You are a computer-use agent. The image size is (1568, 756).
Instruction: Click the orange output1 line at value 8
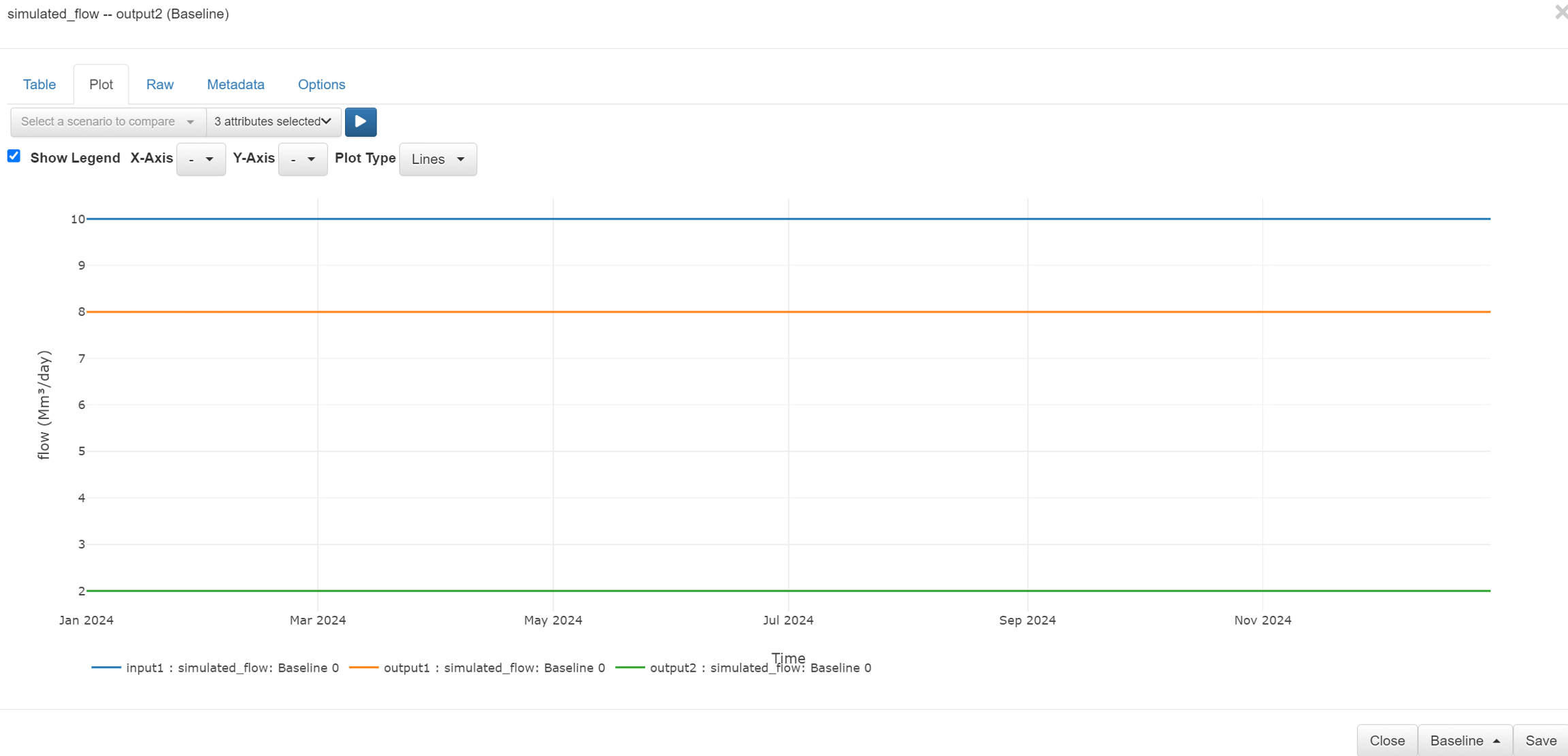(681, 312)
